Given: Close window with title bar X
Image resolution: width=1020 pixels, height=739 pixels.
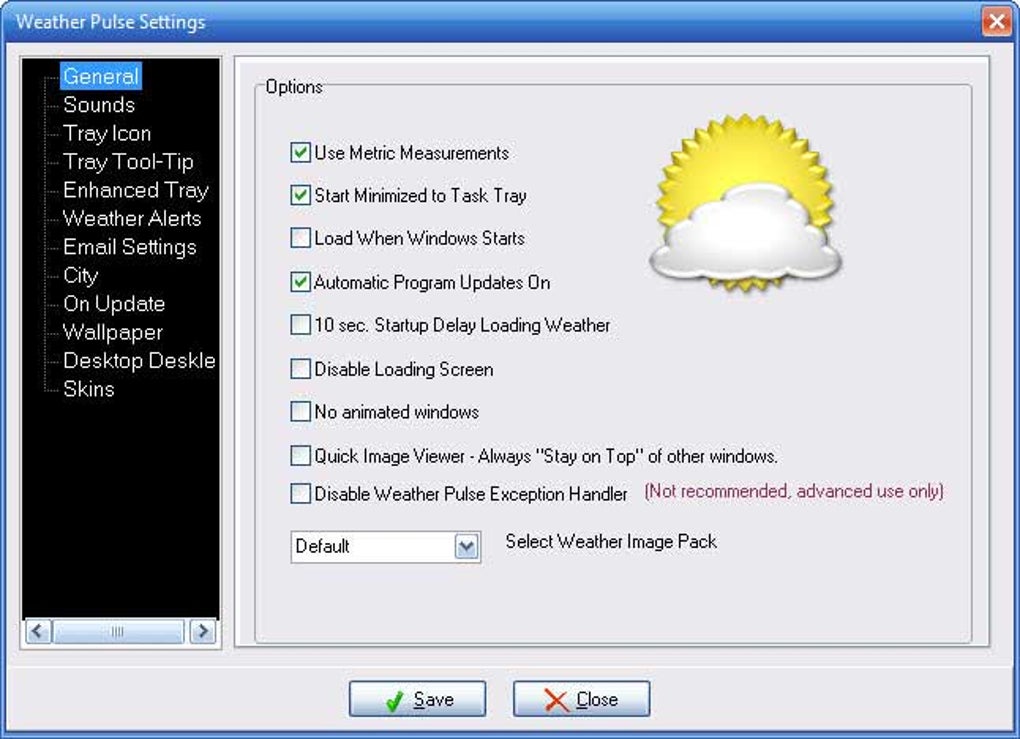Looking at the screenshot, I should click(x=996, y=21).
